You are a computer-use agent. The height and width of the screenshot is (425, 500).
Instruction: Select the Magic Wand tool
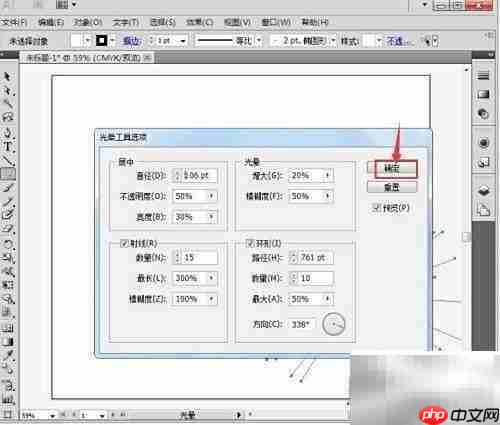(x=7, y=104)
